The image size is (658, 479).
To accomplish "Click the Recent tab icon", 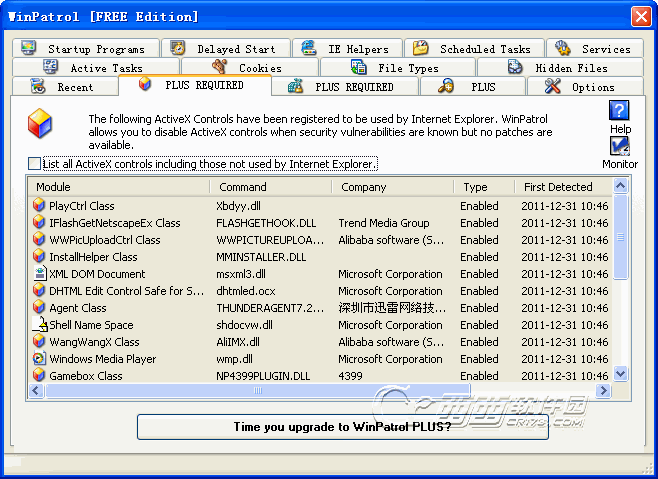I will click(38, 86).
